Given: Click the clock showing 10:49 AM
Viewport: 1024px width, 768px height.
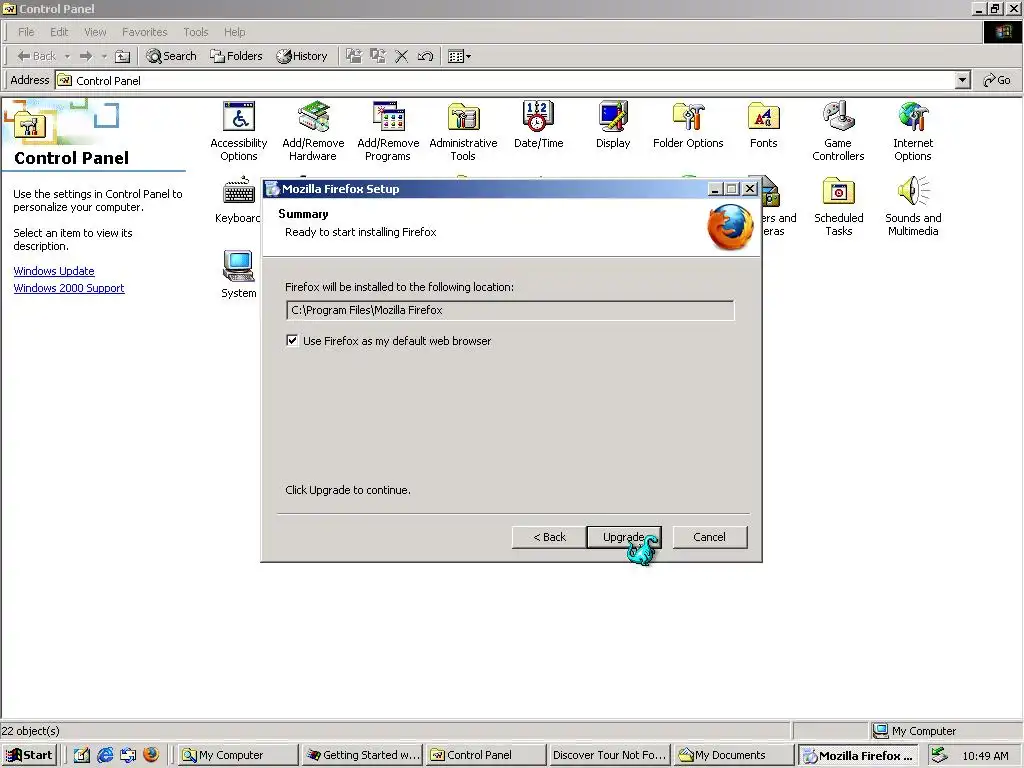Looking at the screenshot, I should (x=985, y=756).
